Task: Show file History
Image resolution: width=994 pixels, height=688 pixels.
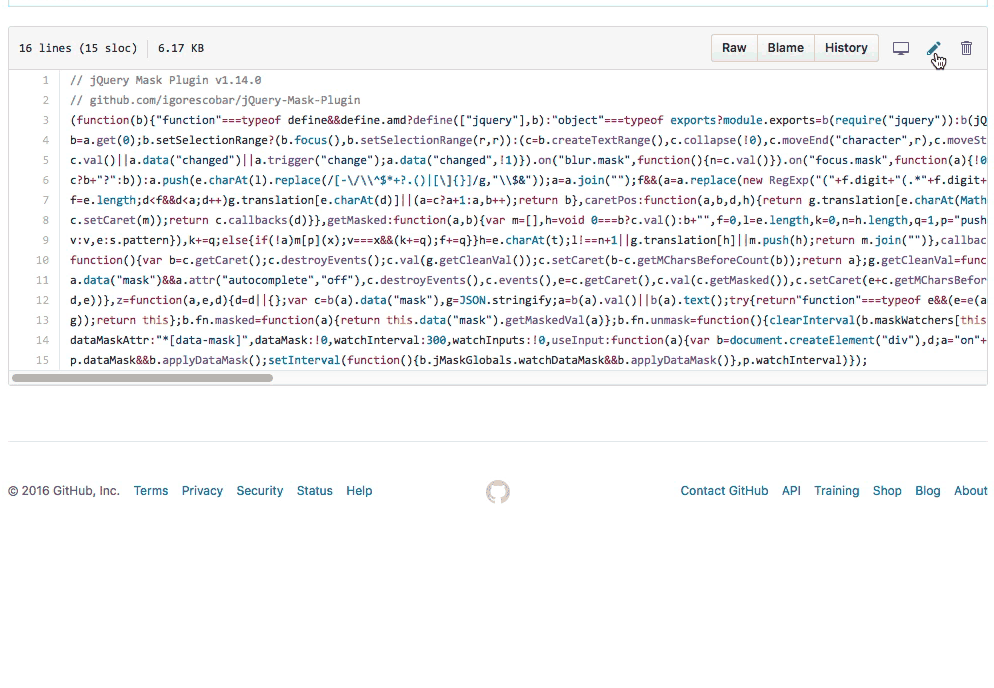Action: coord(846,48)
